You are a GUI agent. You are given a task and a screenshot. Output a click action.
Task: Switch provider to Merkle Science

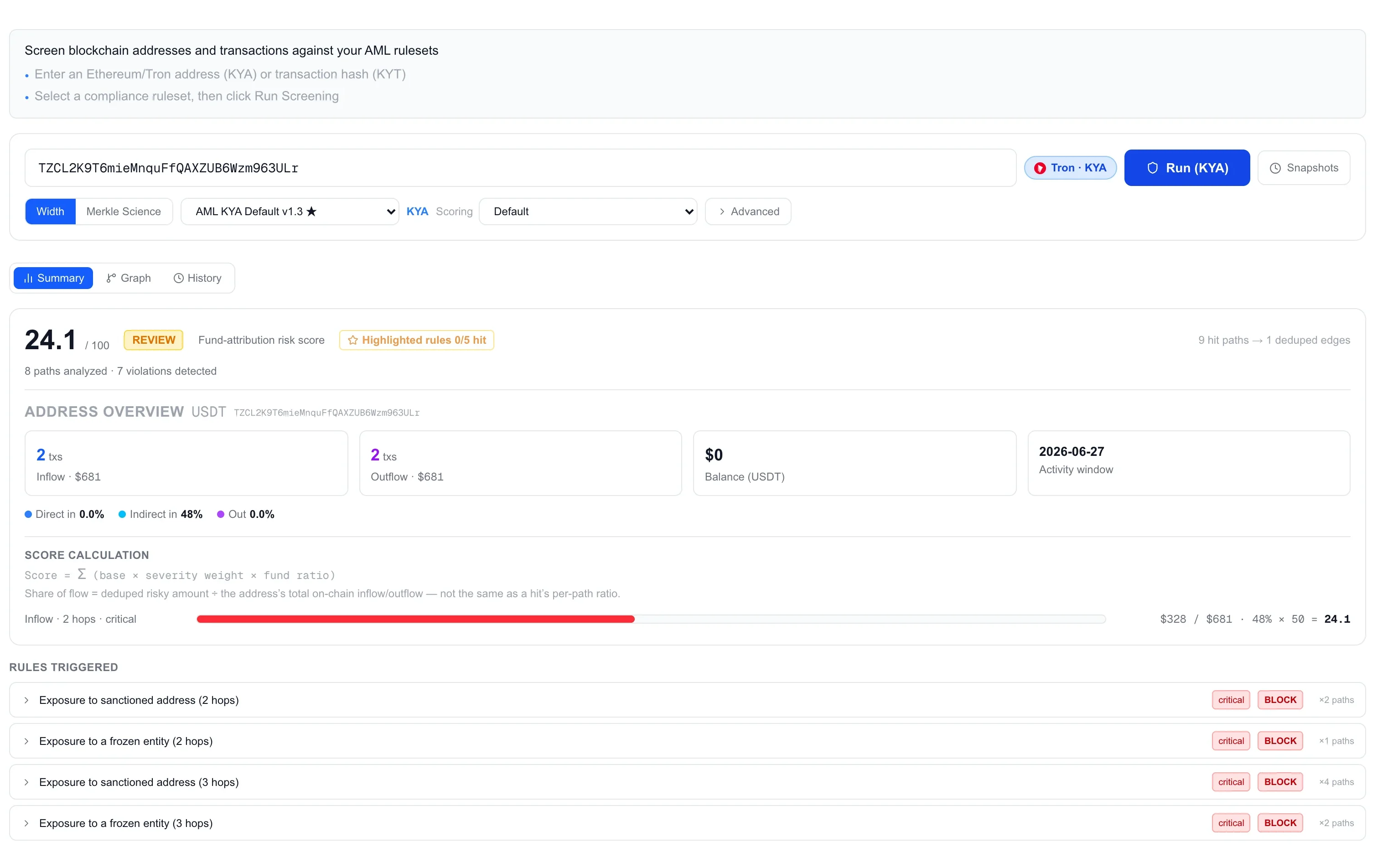[124, 211]
